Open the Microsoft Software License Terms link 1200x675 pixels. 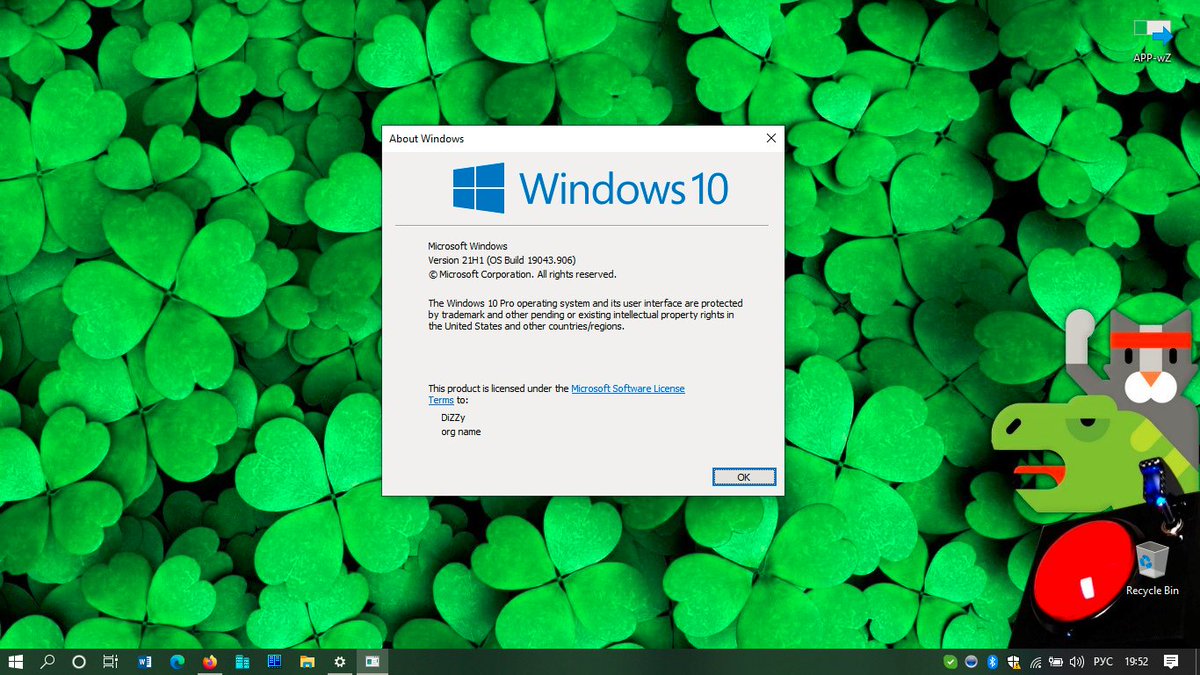(557, 394)
